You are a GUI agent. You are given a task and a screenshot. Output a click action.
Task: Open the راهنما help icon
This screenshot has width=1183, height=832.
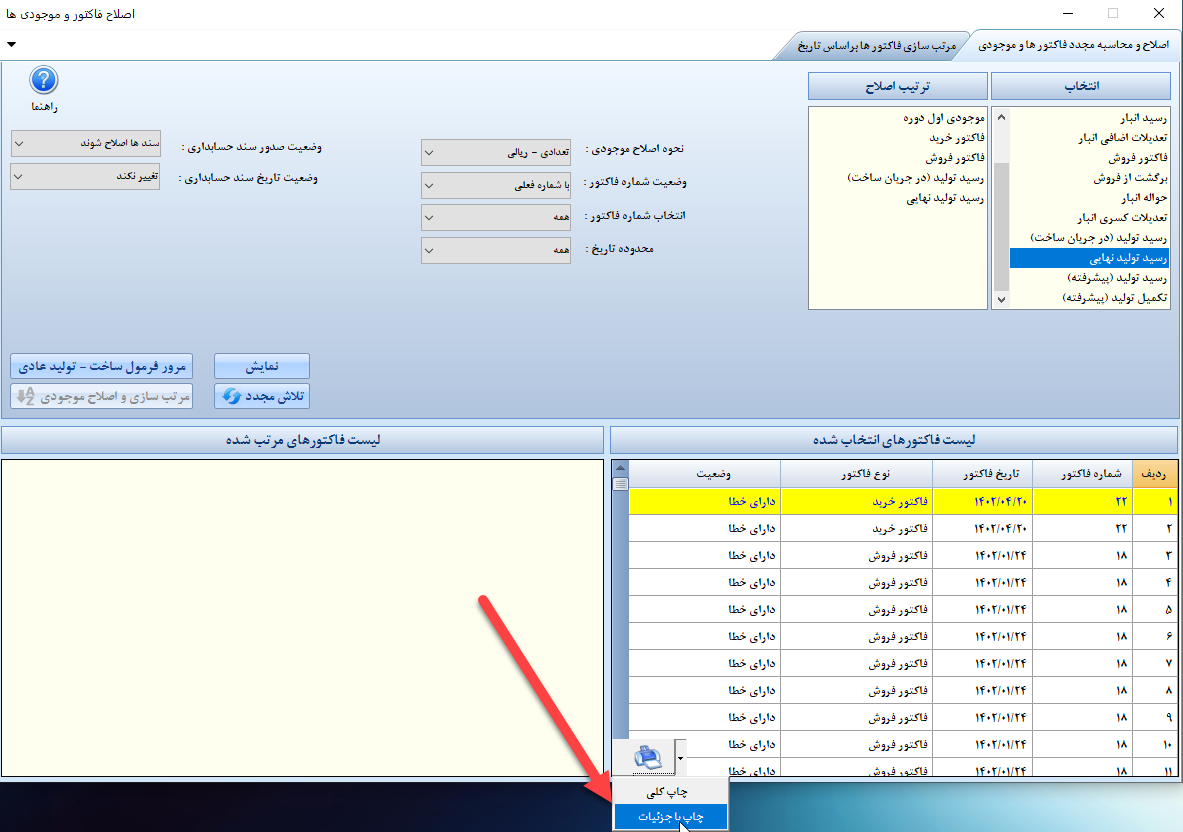click(x=44, y=80)
